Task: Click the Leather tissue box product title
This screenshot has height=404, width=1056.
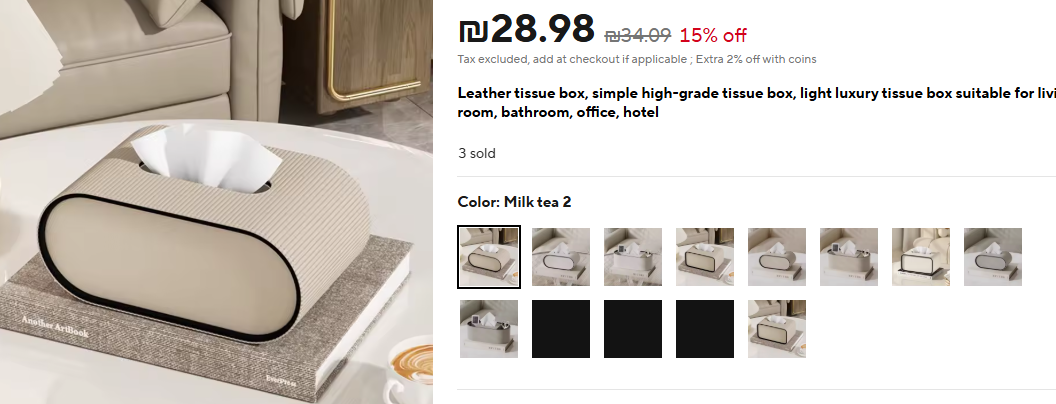Action: point(756,102)
